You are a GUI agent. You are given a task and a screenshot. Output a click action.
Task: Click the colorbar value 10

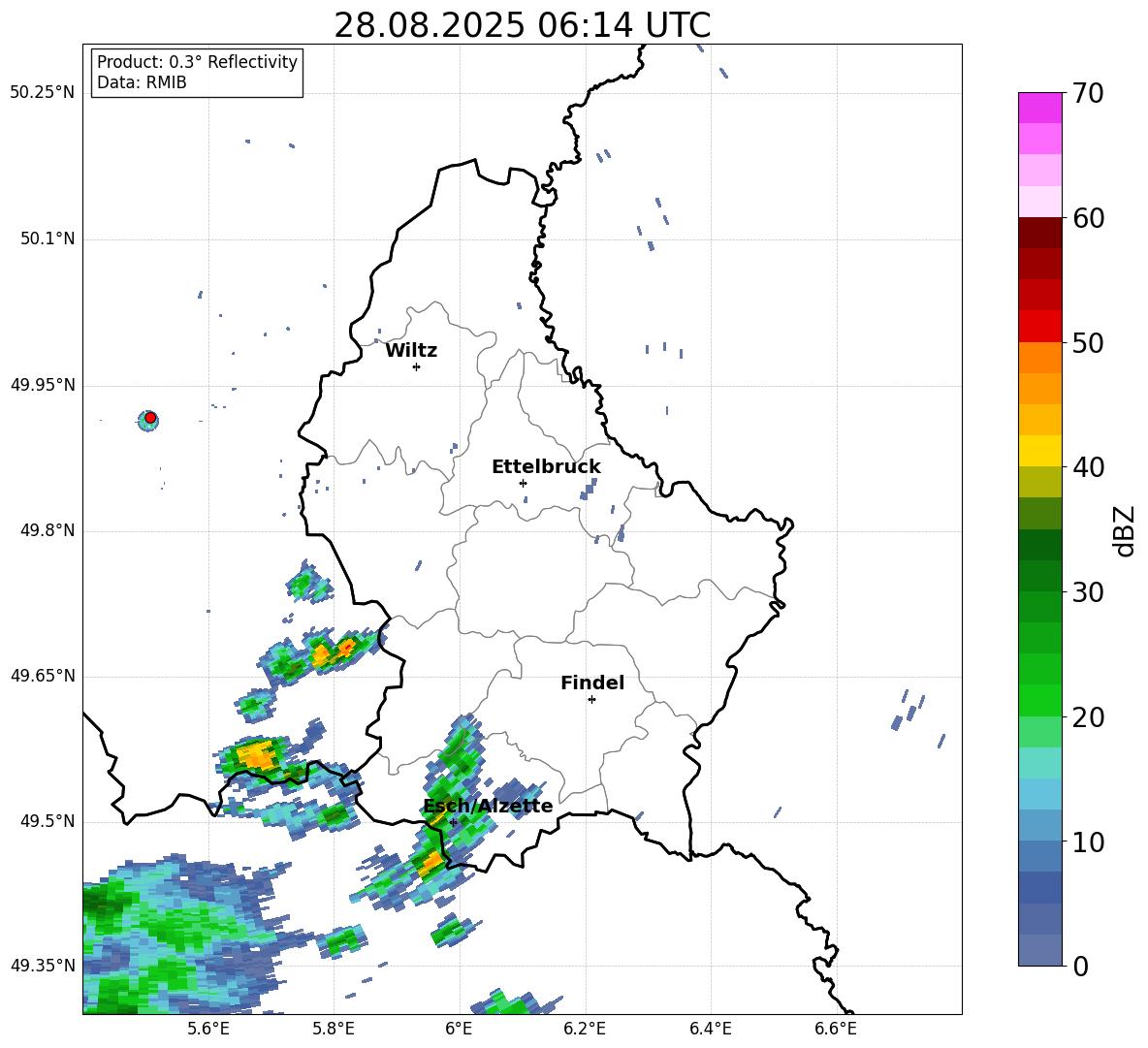(x=1088, y=842)
